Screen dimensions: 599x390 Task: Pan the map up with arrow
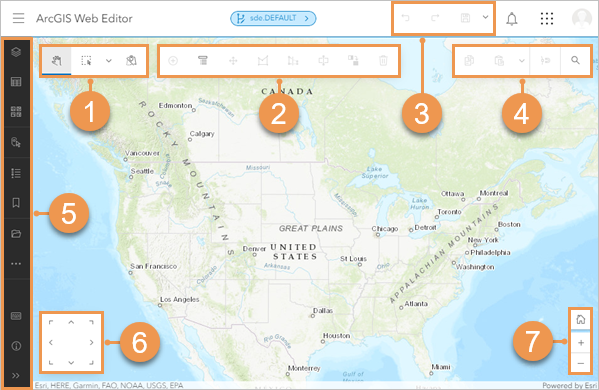click(71, 322)
